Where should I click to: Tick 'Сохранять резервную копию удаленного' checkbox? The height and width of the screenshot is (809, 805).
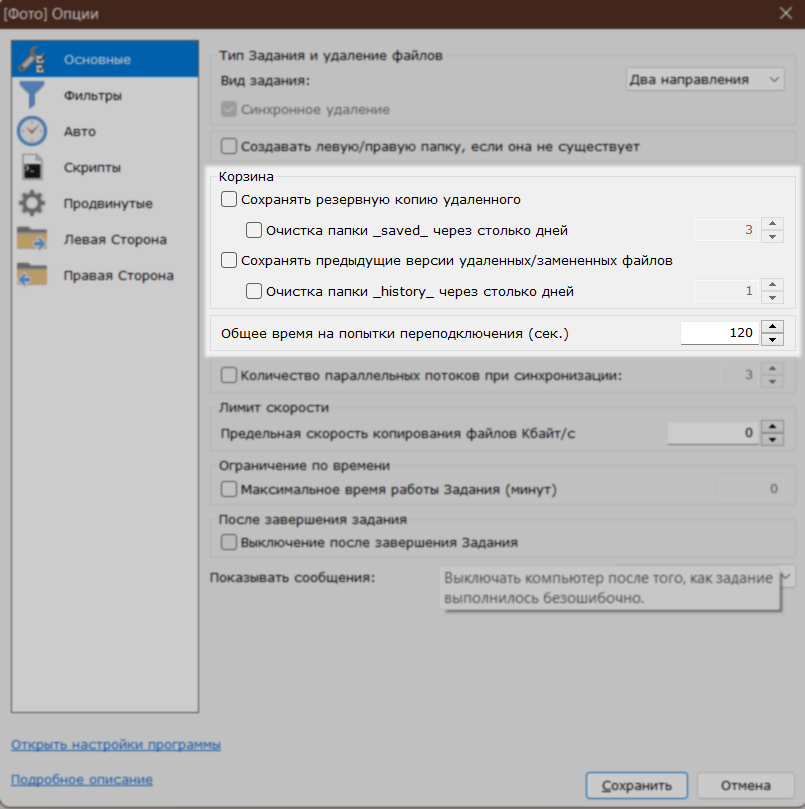coord(229,199)
